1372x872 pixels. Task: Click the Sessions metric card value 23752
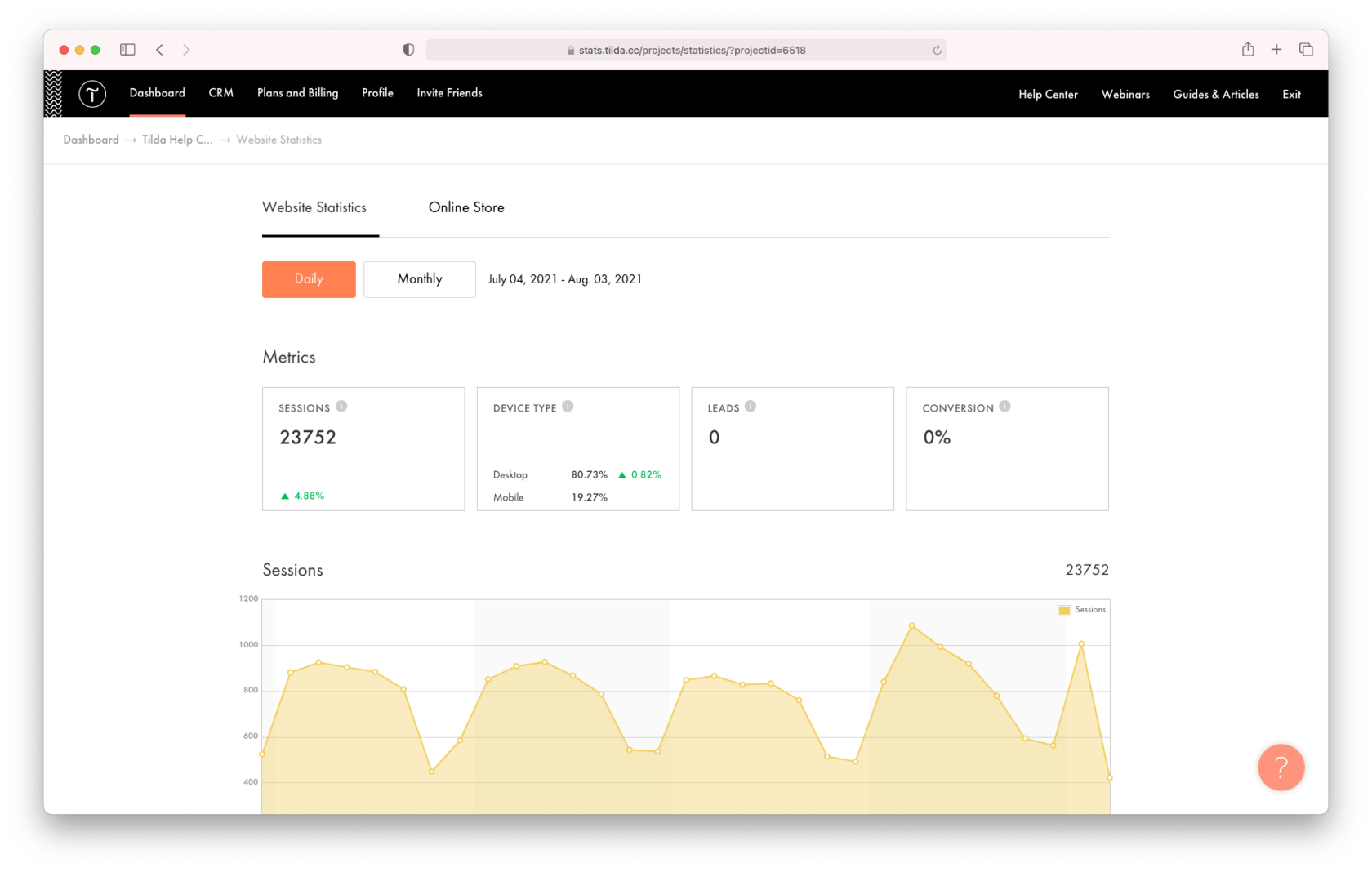click(x=308, y=438)
